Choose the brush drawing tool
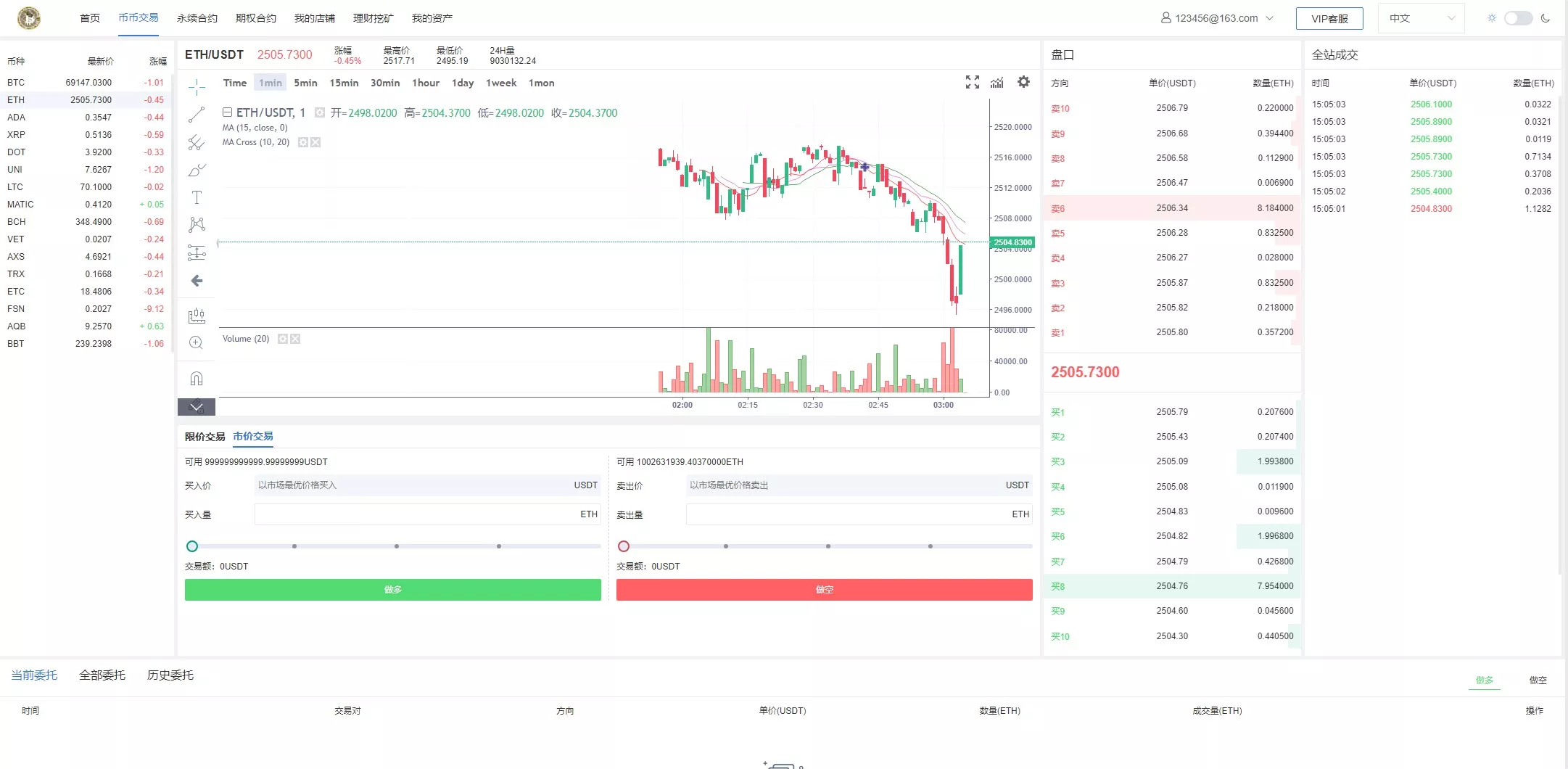 coord(197,170)
